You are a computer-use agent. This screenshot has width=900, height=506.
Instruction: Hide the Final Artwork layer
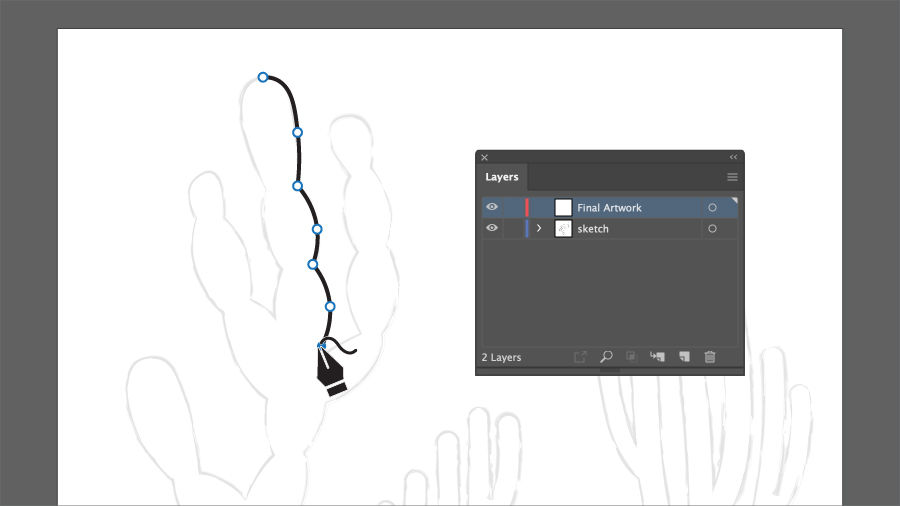(492, 207)
